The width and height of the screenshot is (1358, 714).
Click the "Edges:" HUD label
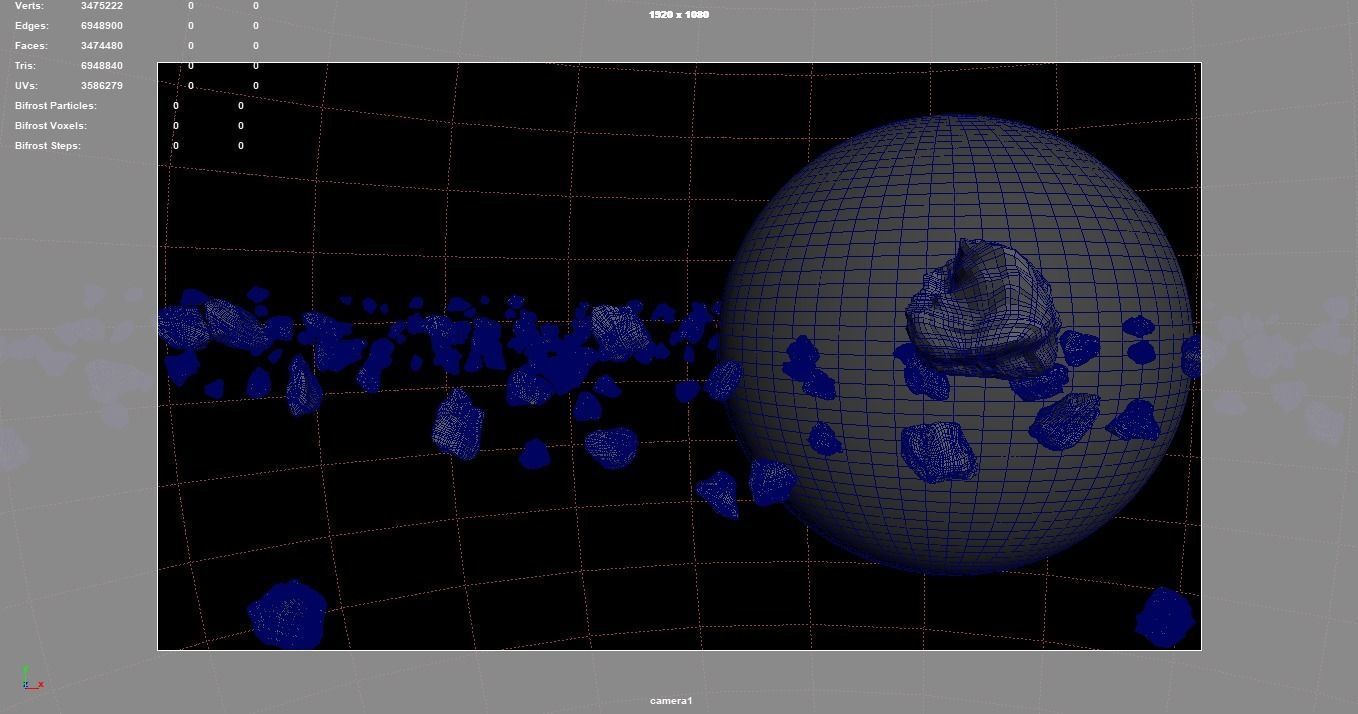(x=32, y=26)
